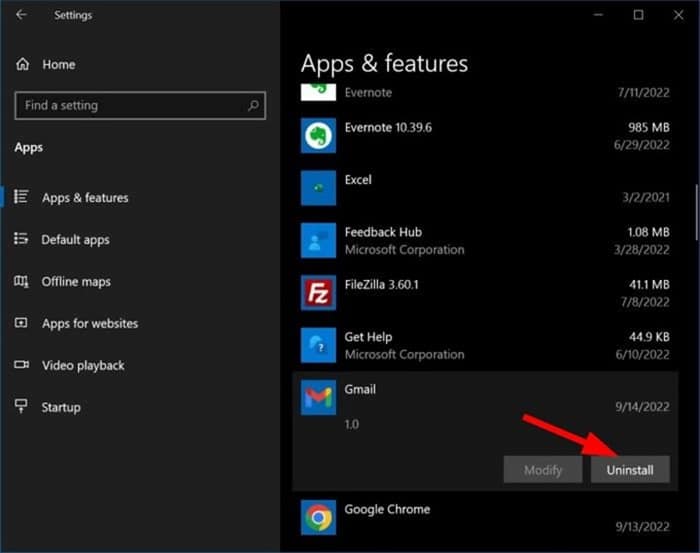Select the Get Help entry name
700x553 pixels.
point(368,337)
